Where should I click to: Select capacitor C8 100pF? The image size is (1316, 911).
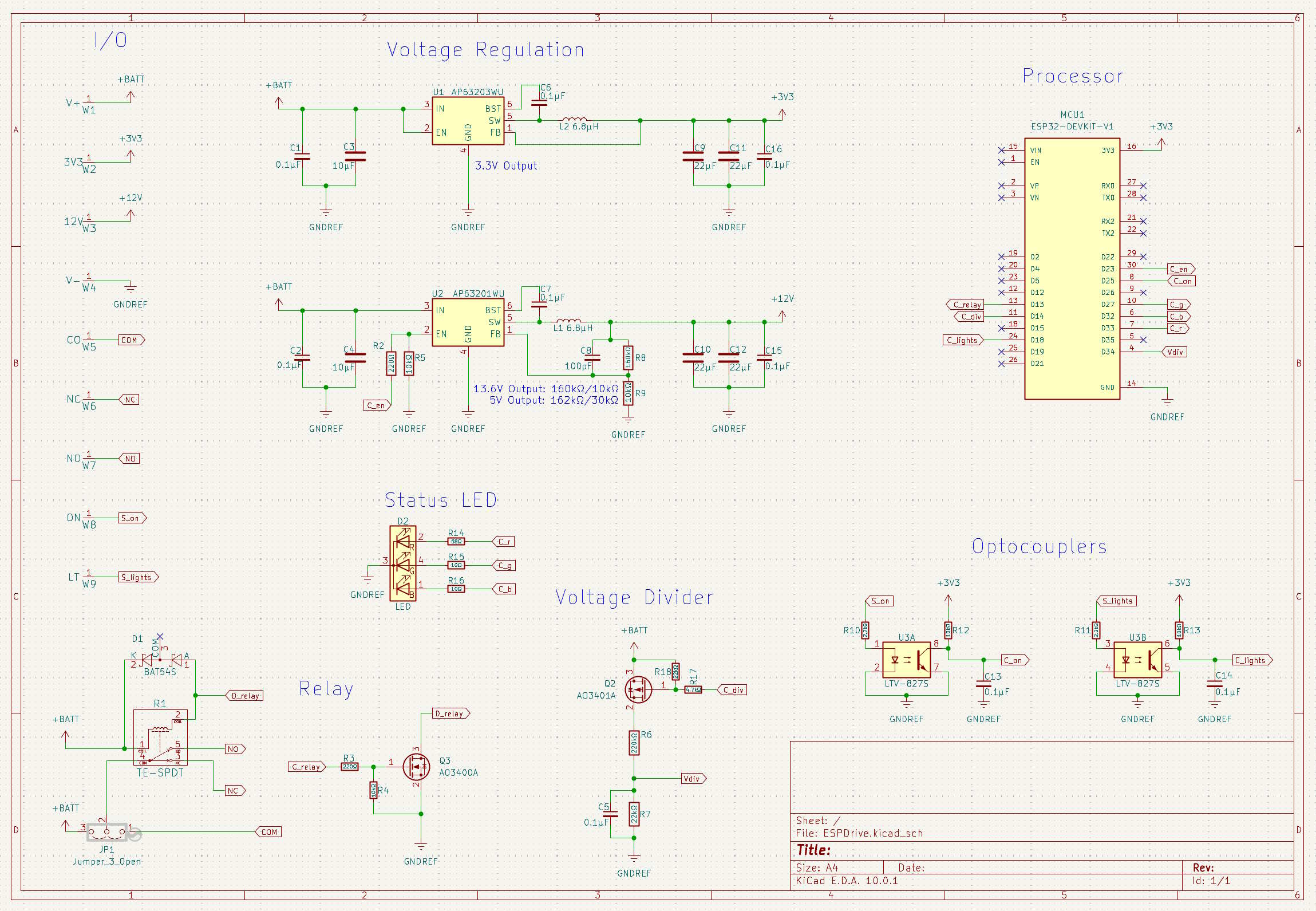point(592,358)
